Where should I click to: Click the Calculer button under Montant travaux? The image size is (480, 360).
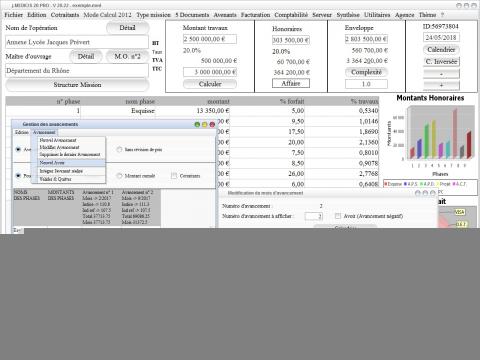210,84
